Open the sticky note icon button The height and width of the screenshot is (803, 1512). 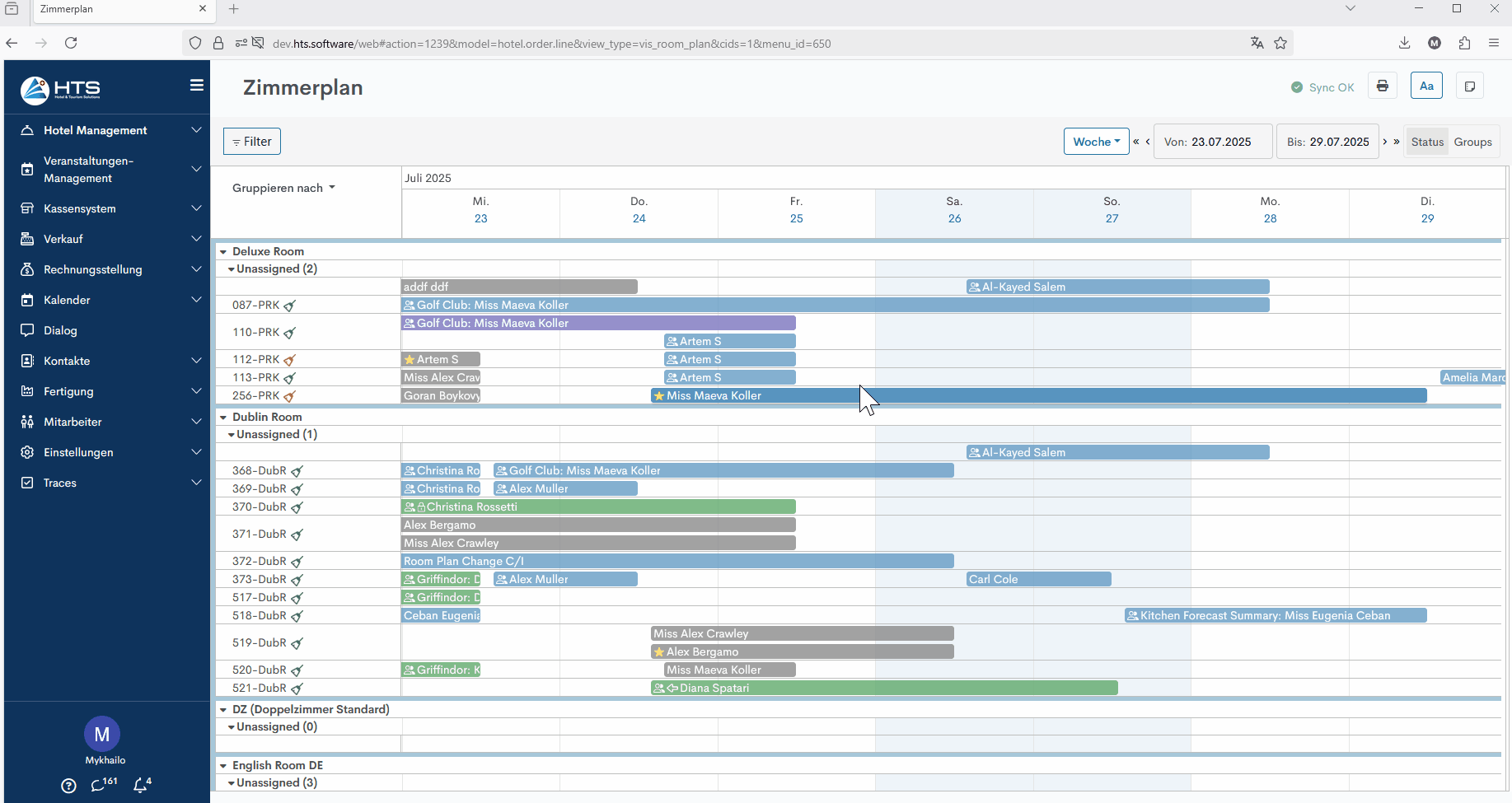point(1469,86)
